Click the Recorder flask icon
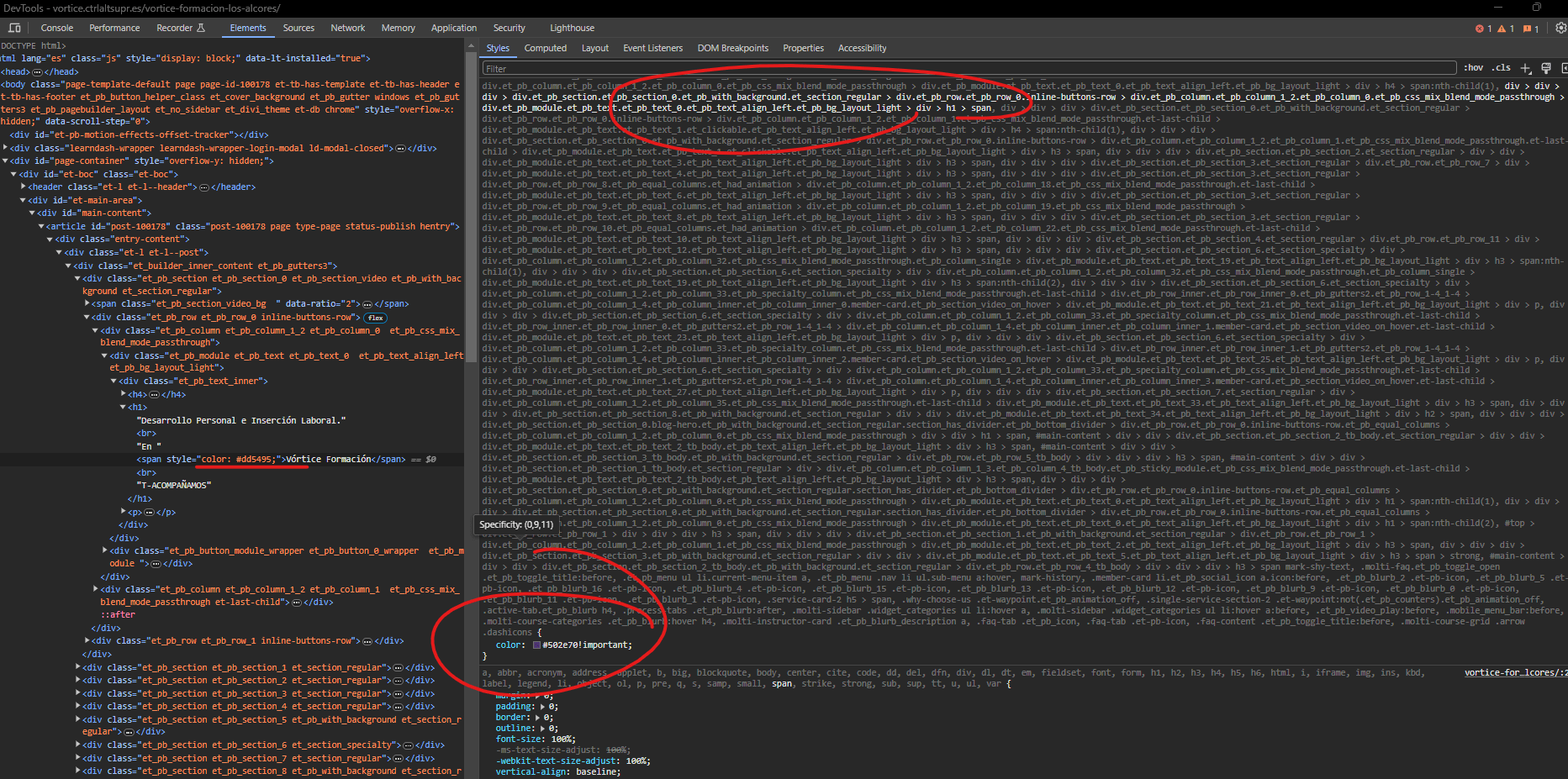Image resolution: width=1568 pixels, height=779 pixels. [201, 28]
